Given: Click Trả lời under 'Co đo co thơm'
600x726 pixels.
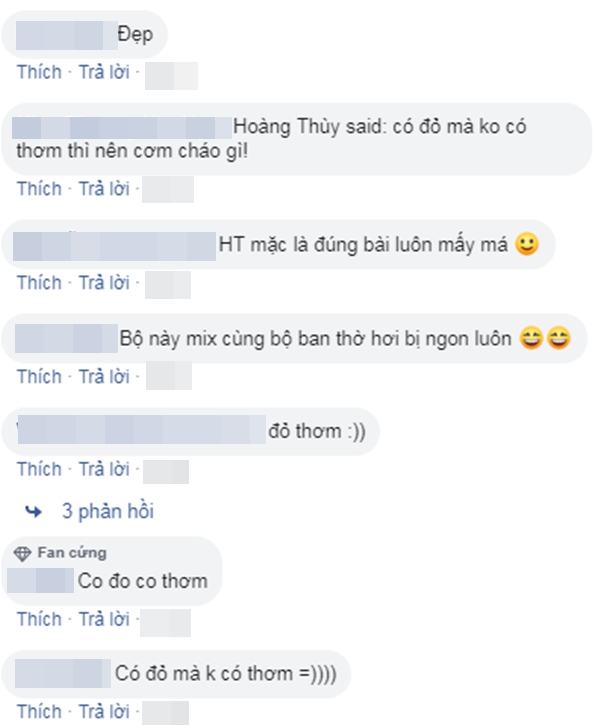Looking at the screenshot, I should click(105, 618).
